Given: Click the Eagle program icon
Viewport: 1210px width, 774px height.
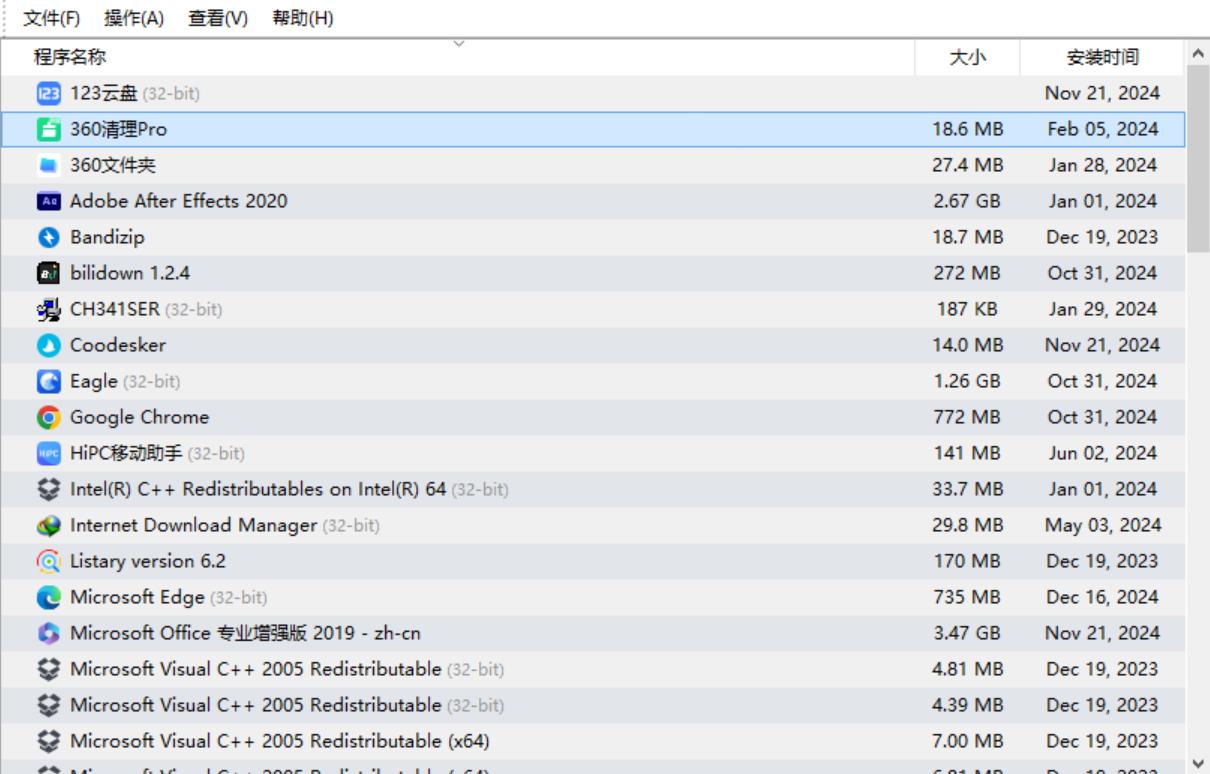Looking at the screenshot, I should (x=48, y=381).
